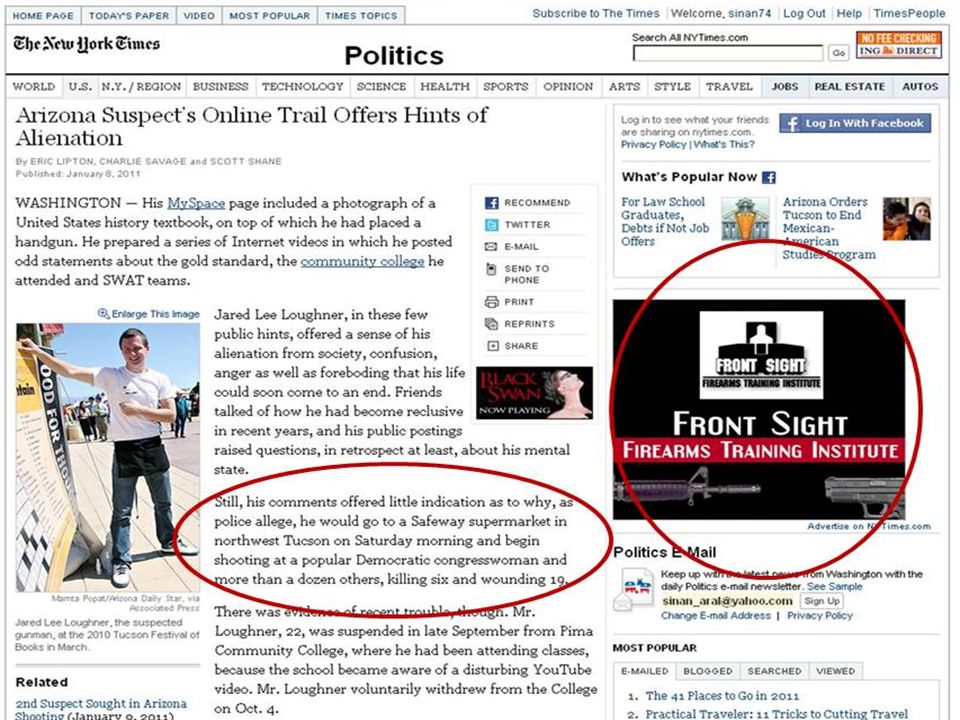
Task: Select the Sports section
Action: pyautogui.click(x=506, y=86)
